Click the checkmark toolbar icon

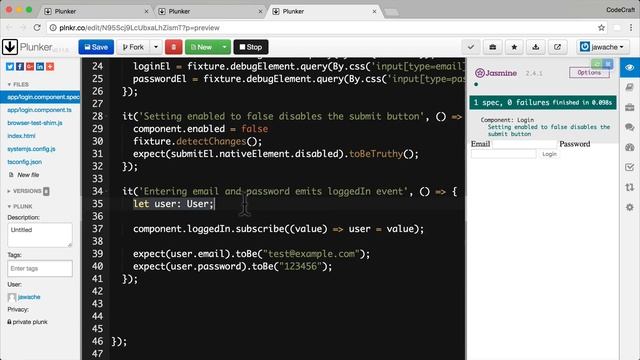(471, 47)
